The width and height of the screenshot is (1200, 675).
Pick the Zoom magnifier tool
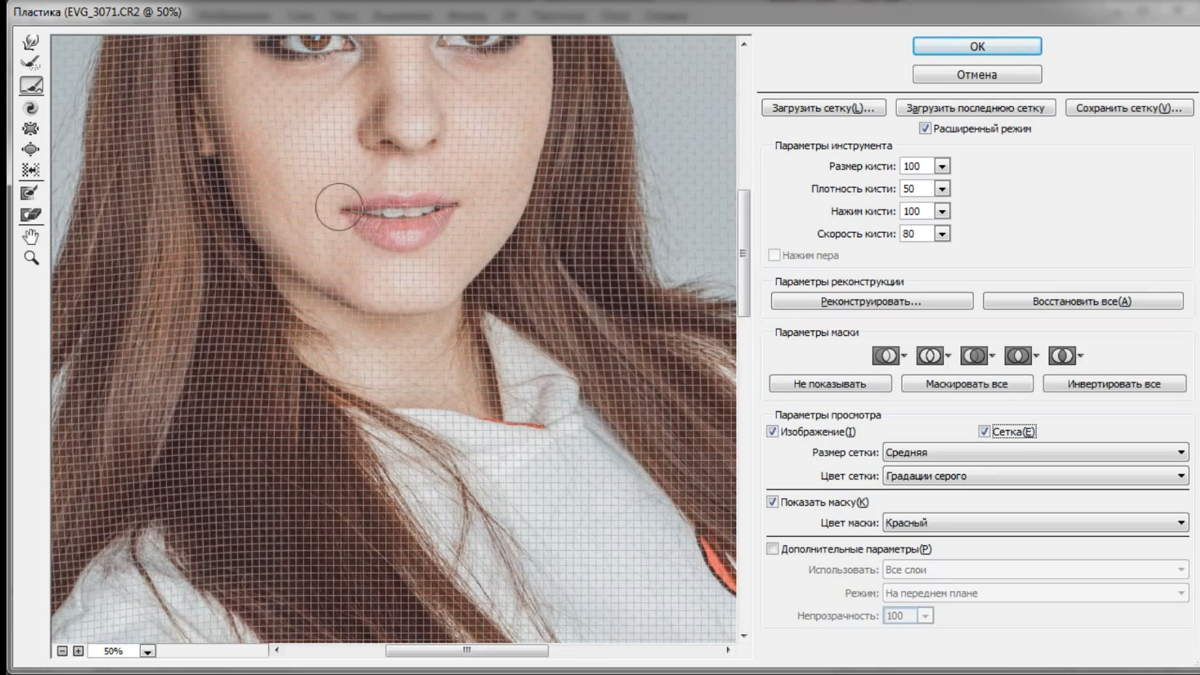point(31,258)
